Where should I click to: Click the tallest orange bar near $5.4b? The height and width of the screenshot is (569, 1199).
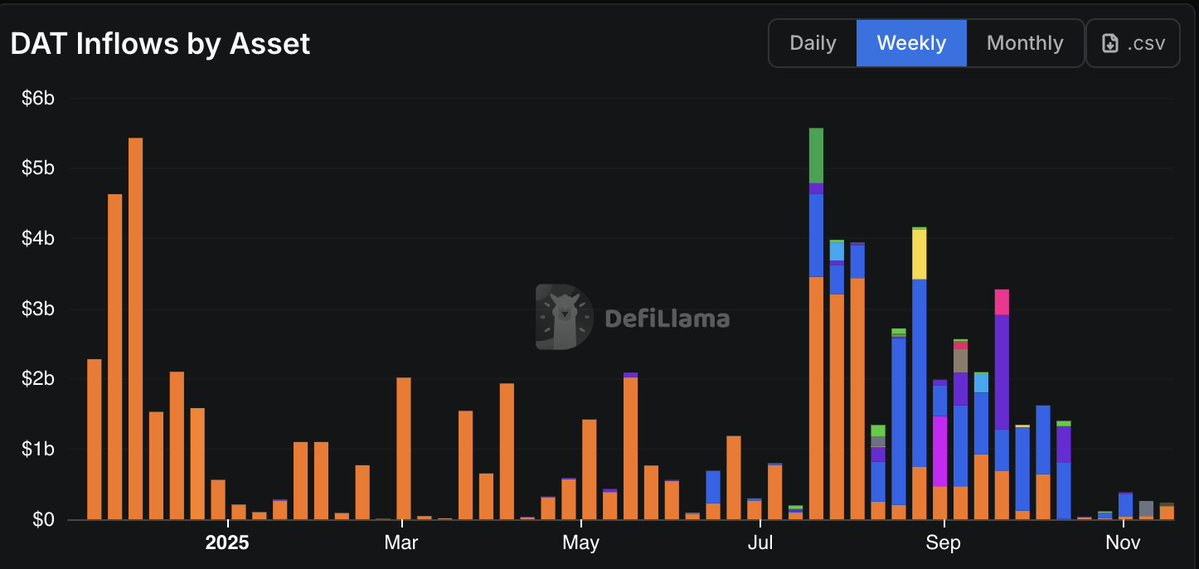(136, 330)
